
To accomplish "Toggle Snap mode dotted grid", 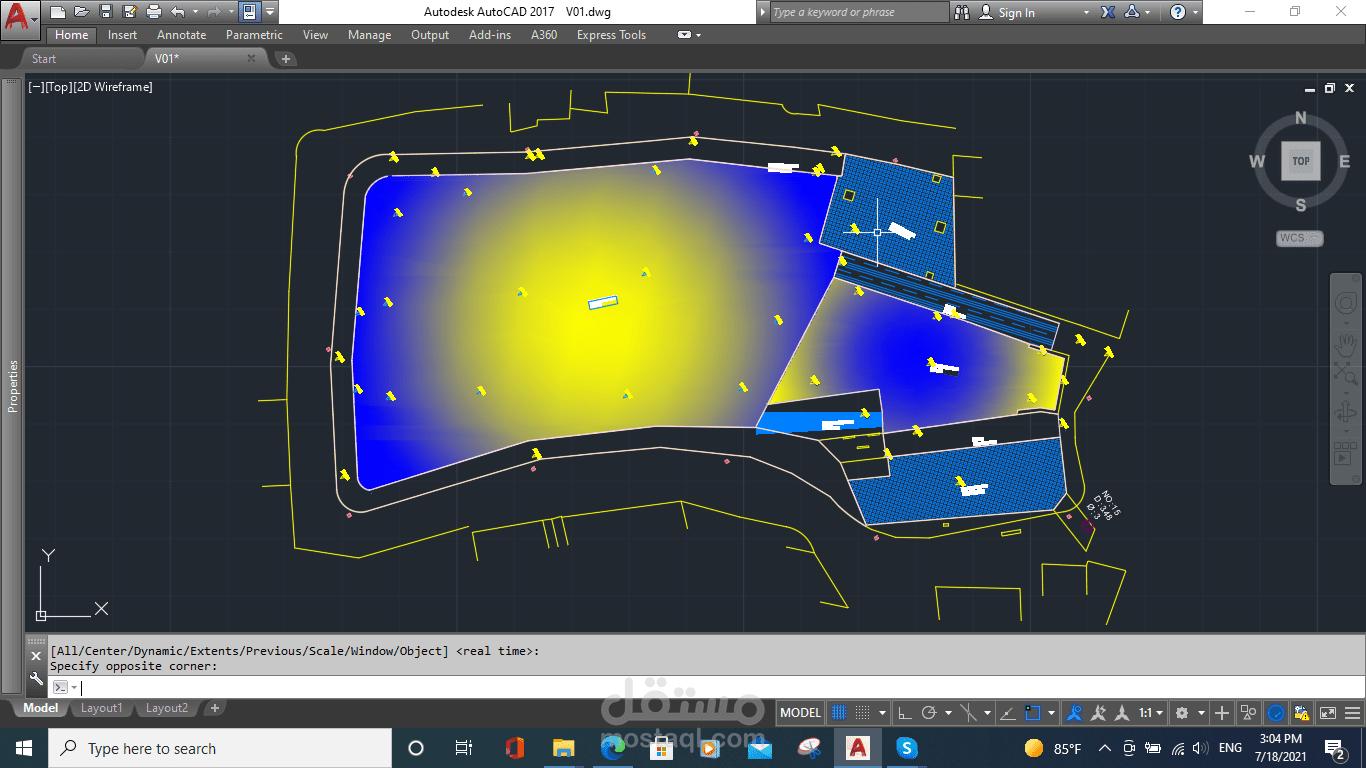I will (863, 713).
